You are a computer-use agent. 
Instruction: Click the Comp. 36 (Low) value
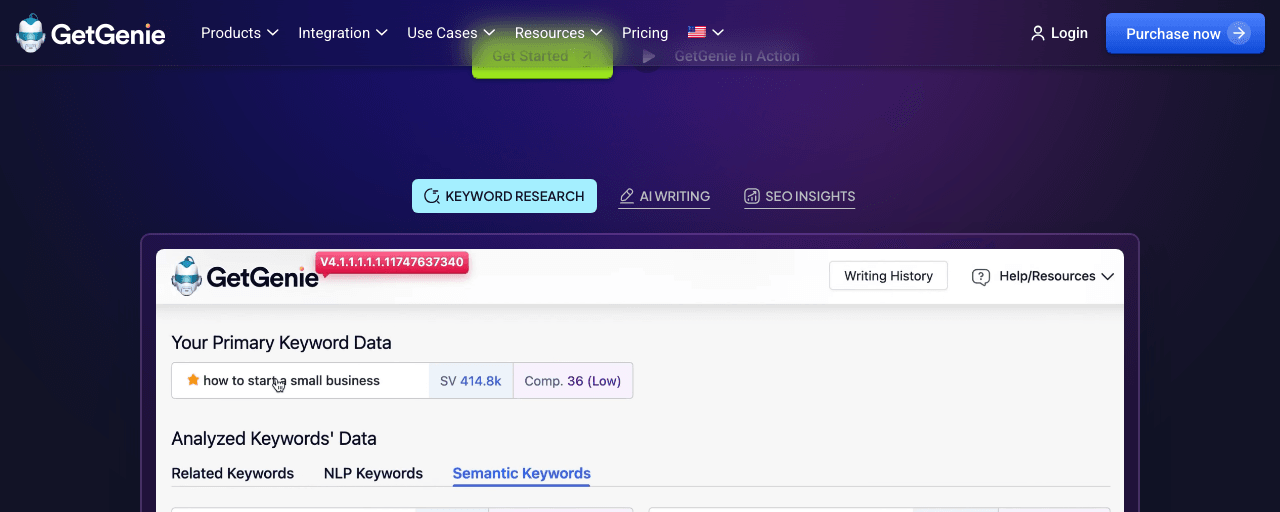(573, 380)
